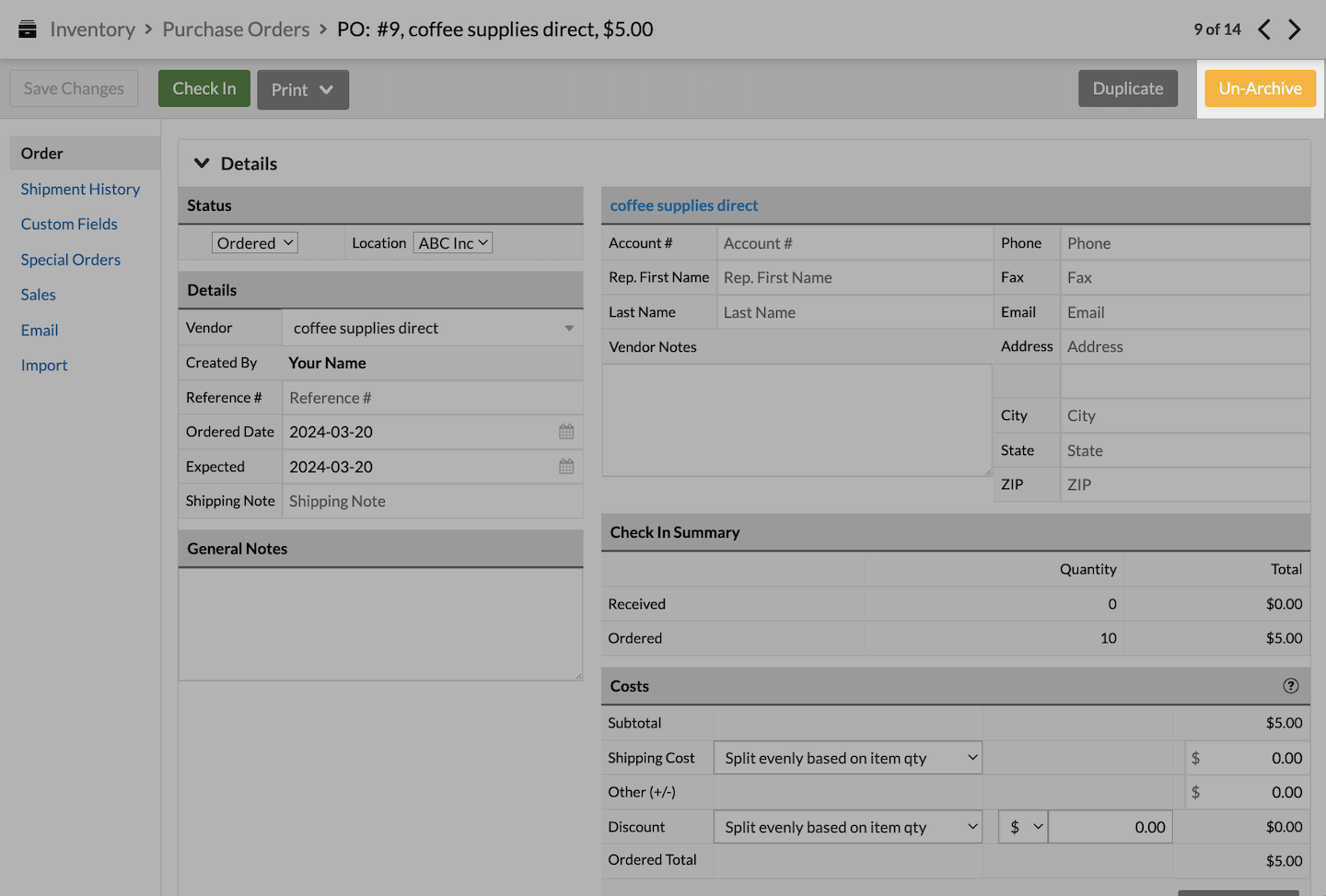
Task: Open the Expected date calendar picker
Action: click(x=566, y=467)
